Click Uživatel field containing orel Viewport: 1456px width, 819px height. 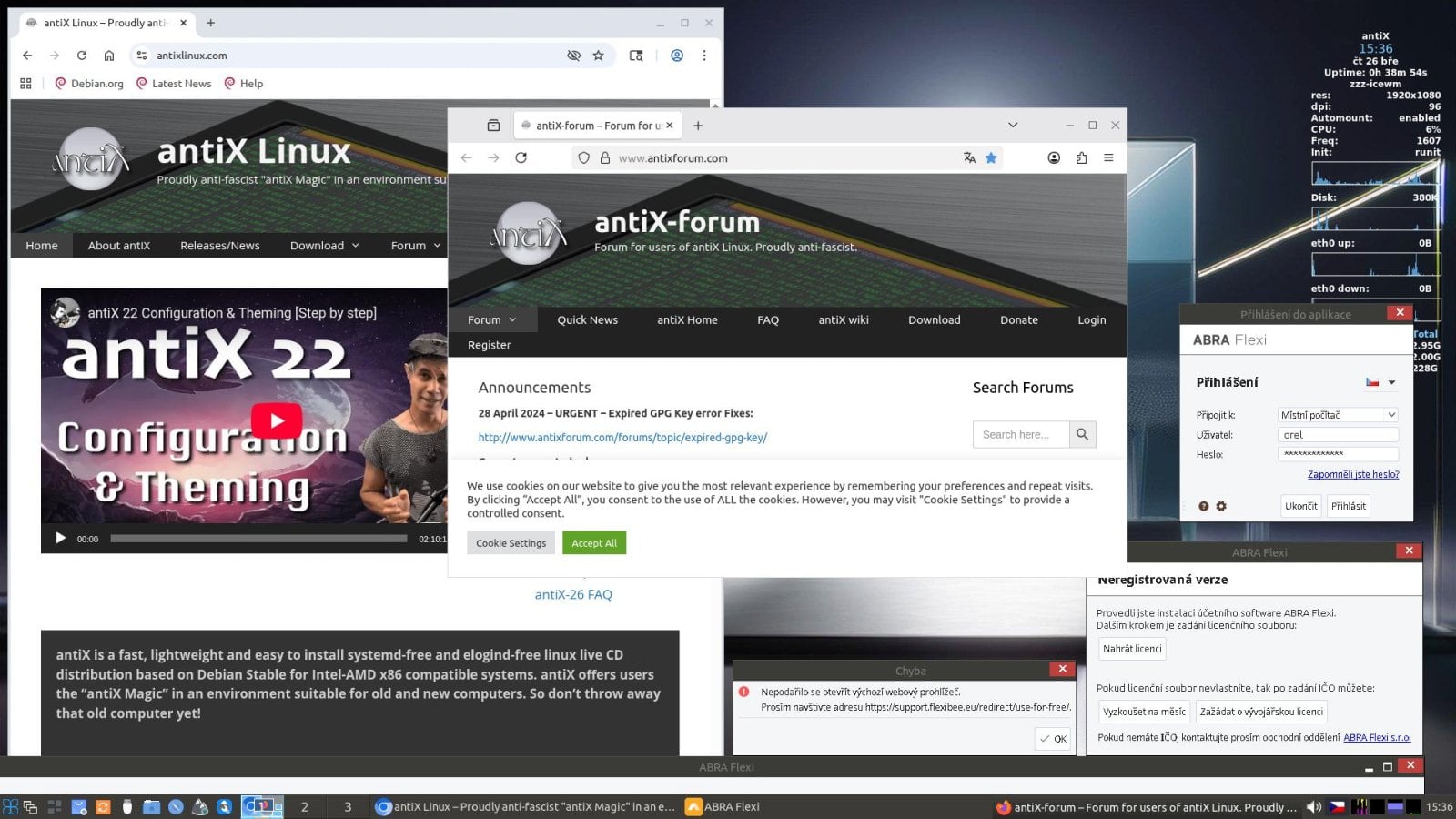pos(1338,435)
